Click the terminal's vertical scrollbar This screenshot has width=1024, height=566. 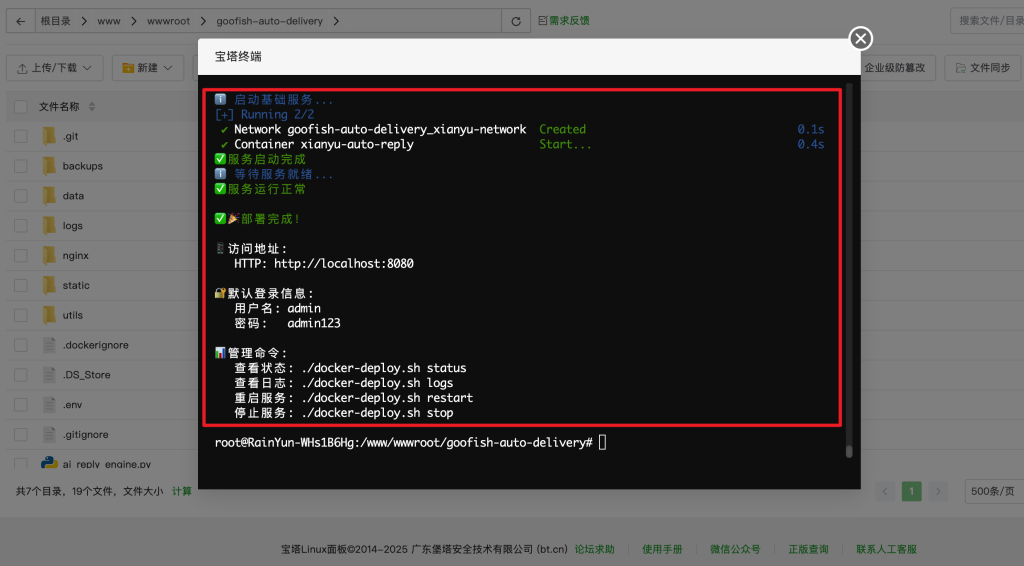pyautogui.click(x=849, y=270)
